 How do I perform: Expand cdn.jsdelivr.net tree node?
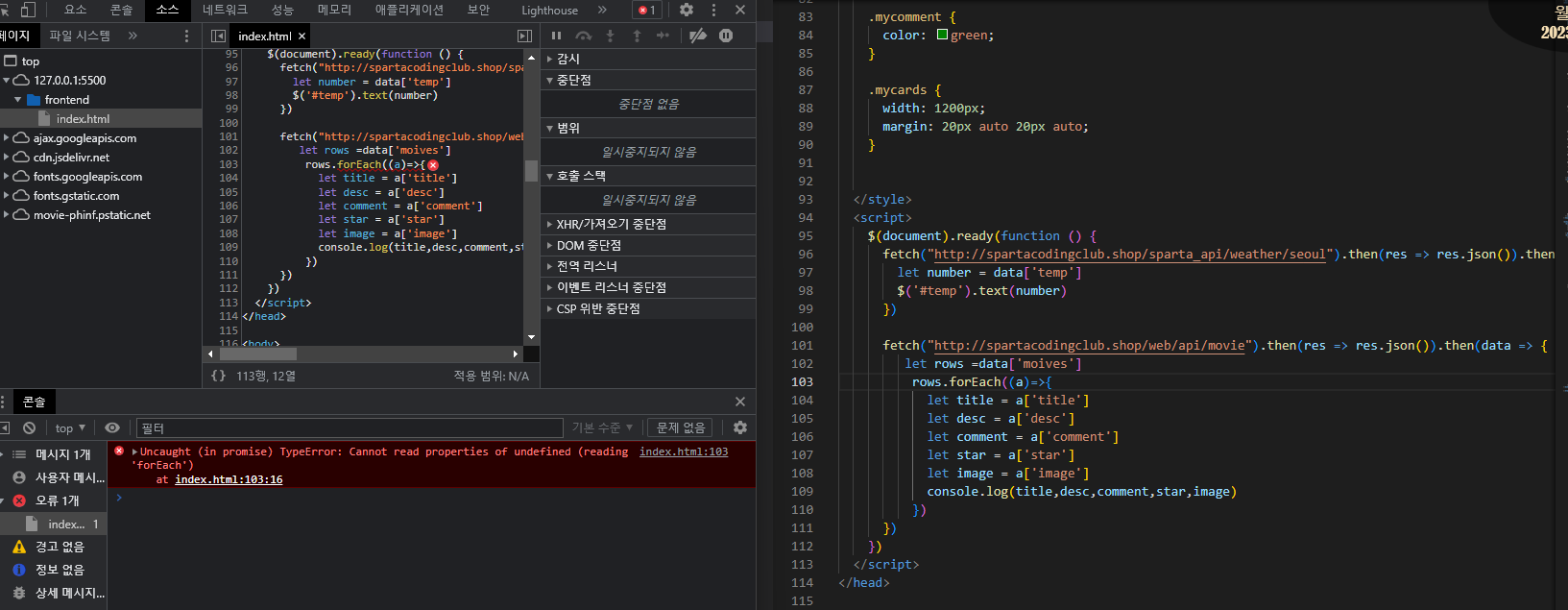tap(7, 158)
